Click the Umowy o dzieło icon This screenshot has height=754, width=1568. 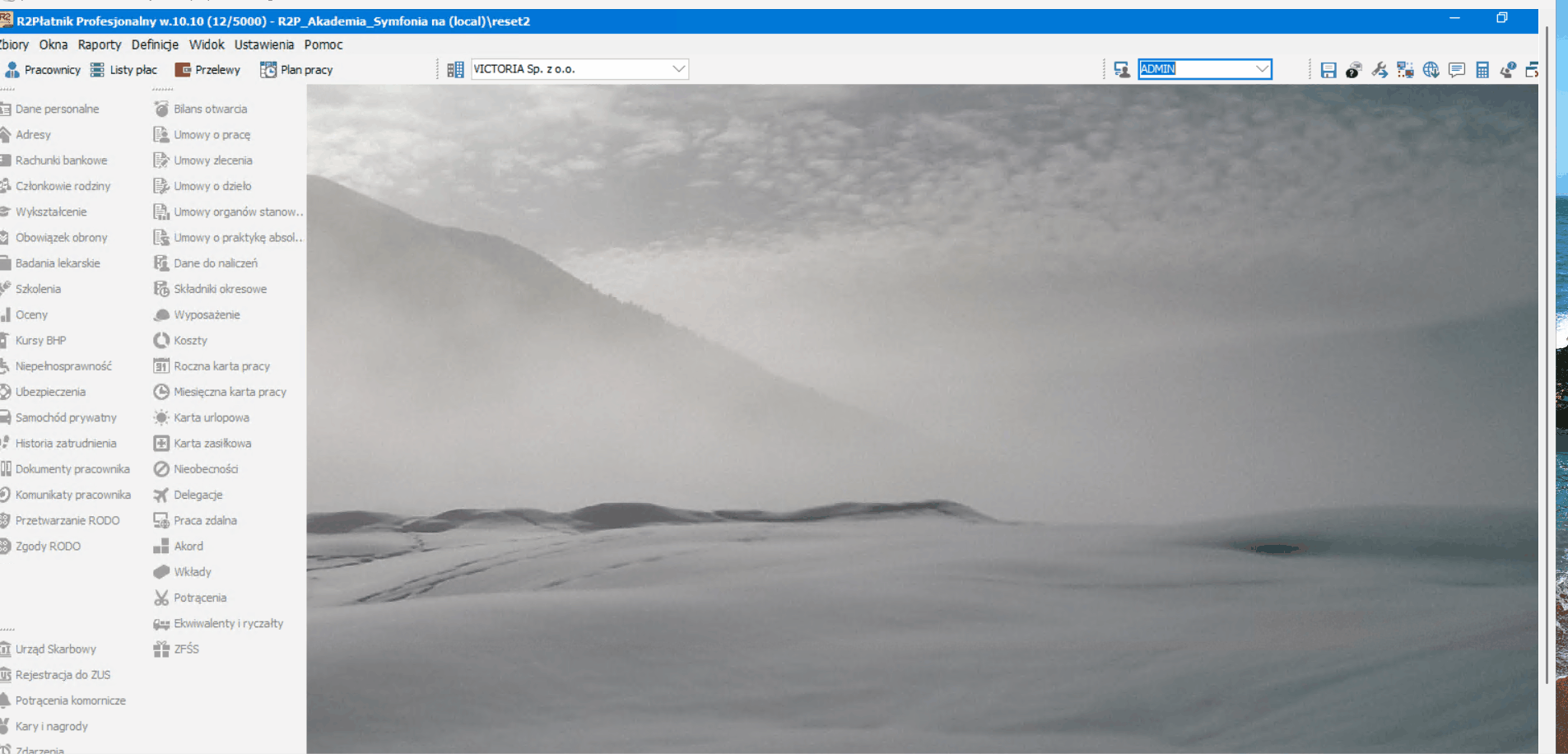tap(161, 186)
